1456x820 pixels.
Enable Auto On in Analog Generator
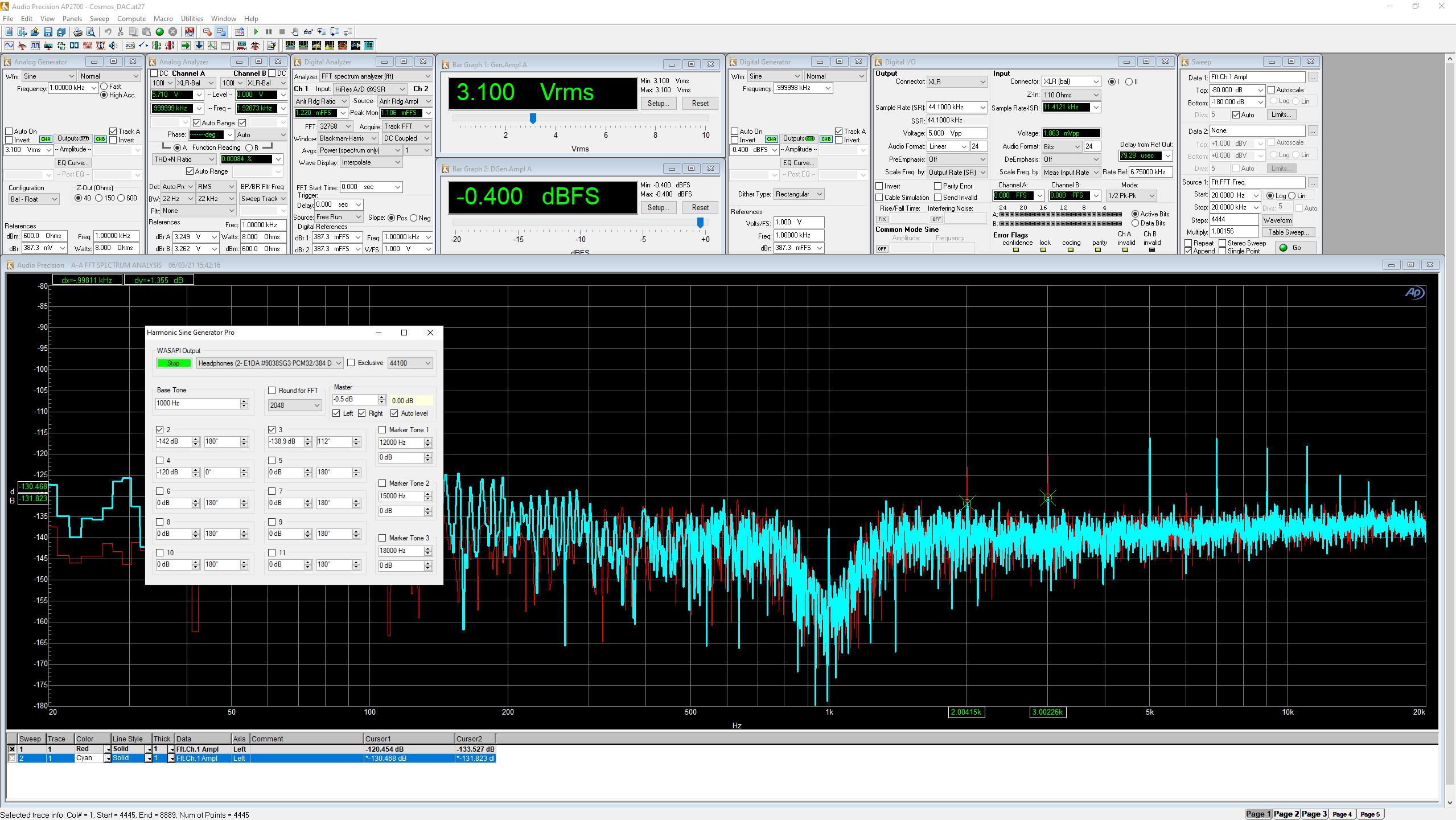[x=9, y=132]
